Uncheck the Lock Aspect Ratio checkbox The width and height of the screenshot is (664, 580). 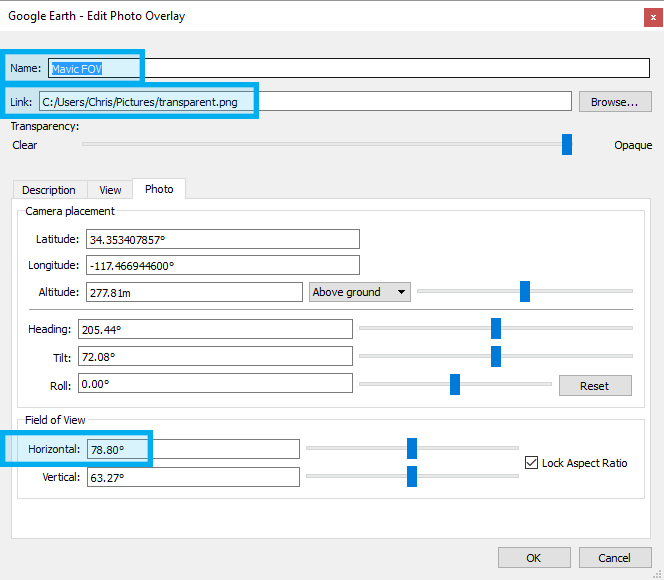(x=531, y=463)
